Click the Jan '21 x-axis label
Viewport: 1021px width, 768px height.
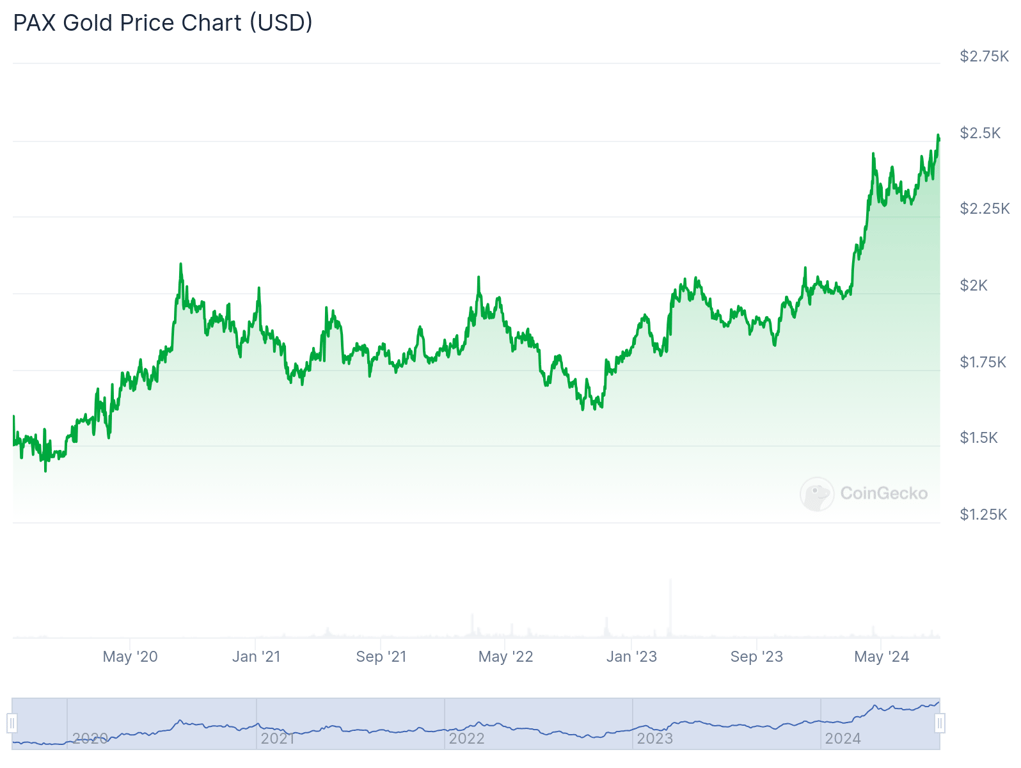256,657
